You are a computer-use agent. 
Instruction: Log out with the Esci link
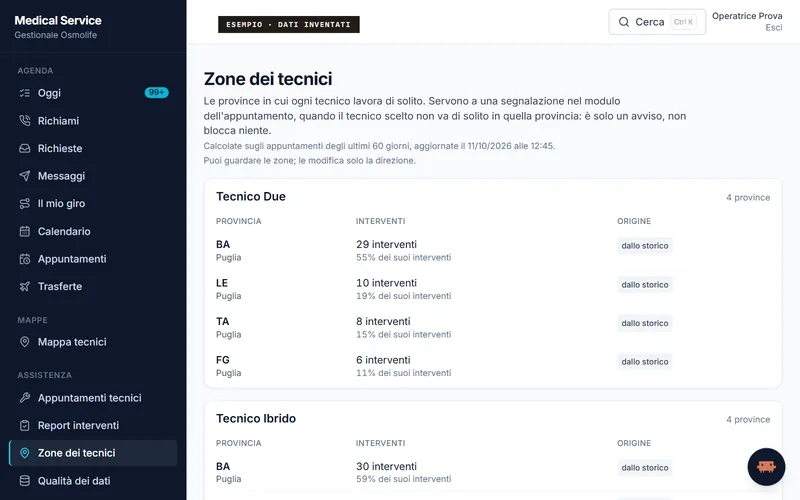(773, 28)
